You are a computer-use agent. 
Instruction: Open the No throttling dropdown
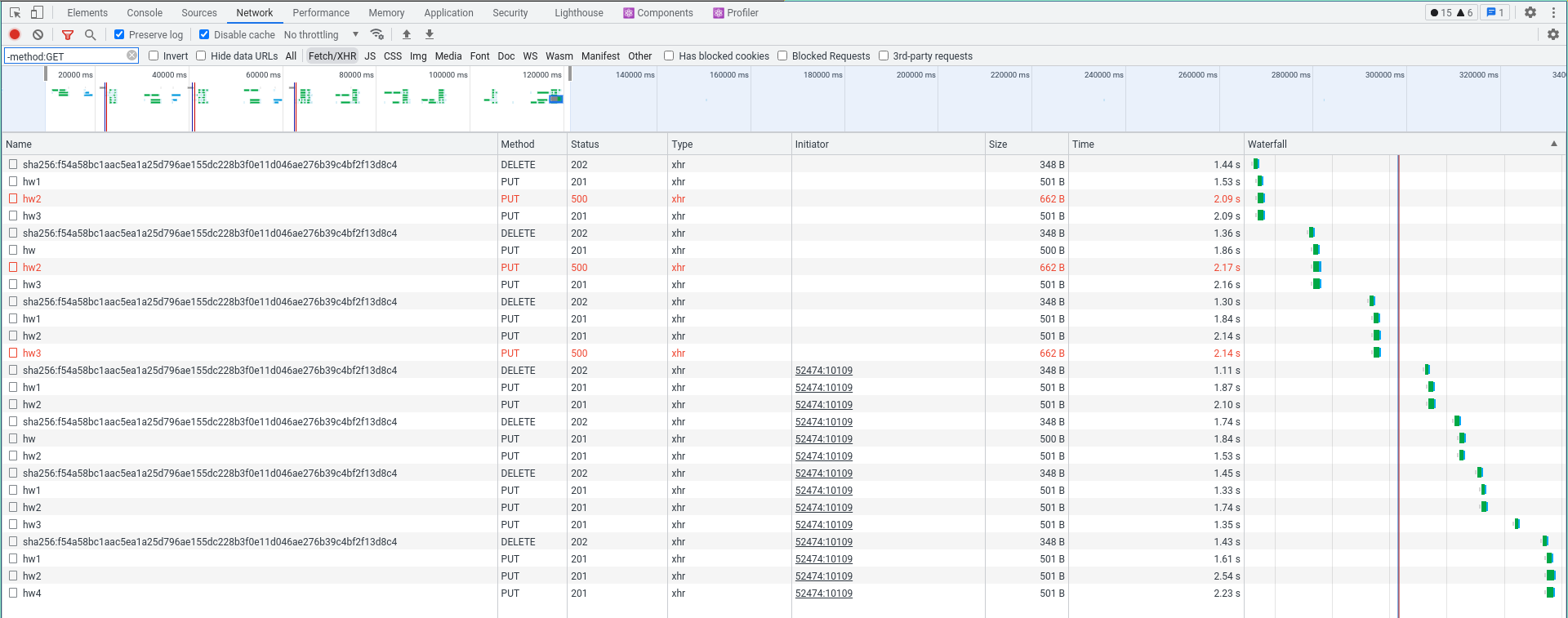(x=321, y=34)
